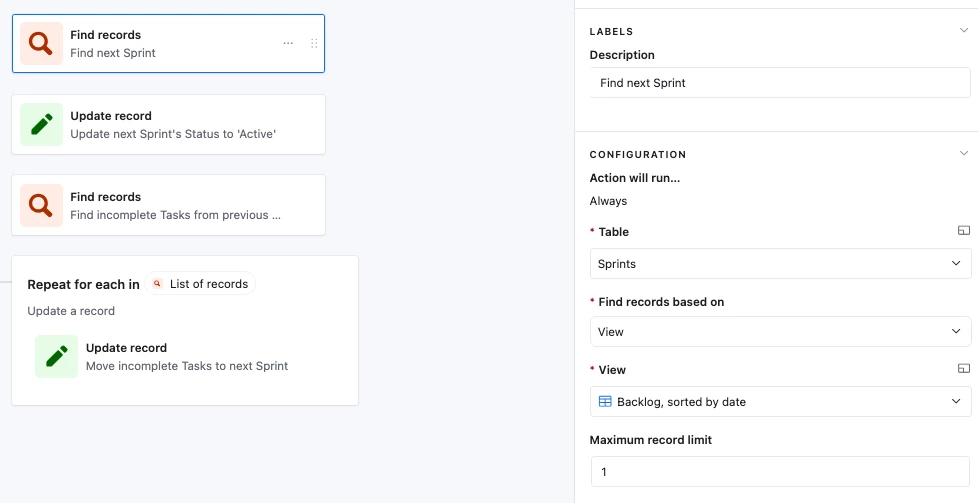
Task: Open the Find records based on dropdown
Action: tap(780, 331)
